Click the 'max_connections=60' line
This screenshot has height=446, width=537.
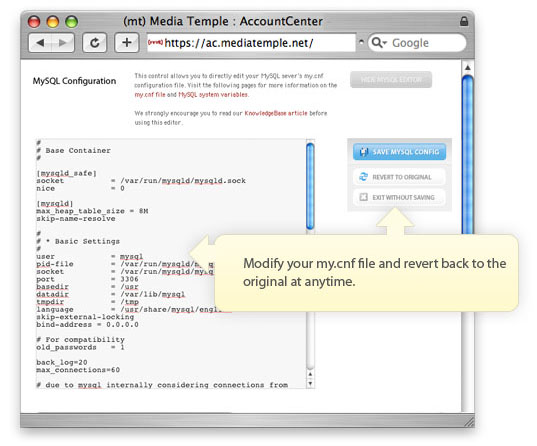[x=78, y=370]
